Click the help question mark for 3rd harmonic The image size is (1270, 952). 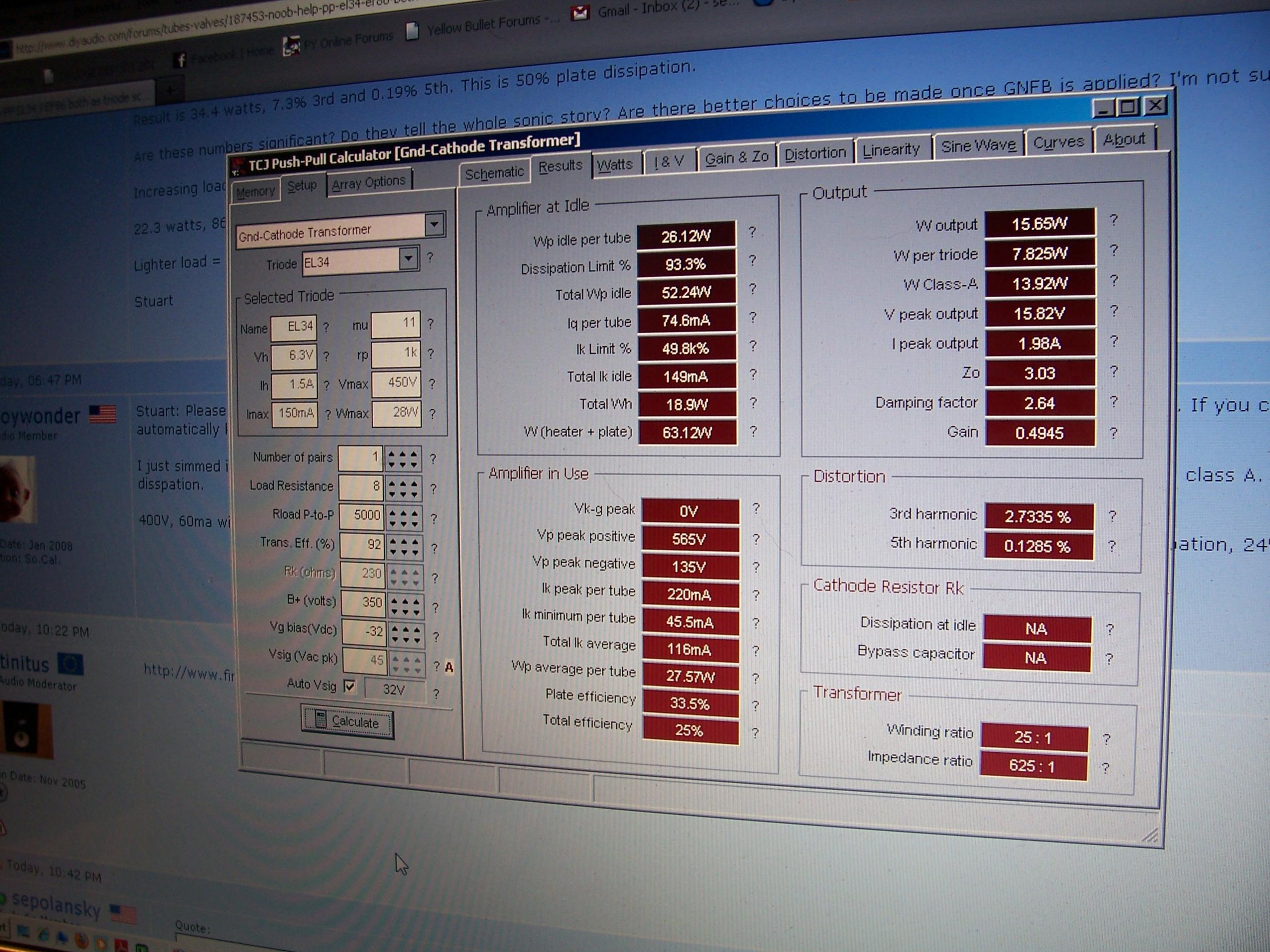click(1112, 516)
